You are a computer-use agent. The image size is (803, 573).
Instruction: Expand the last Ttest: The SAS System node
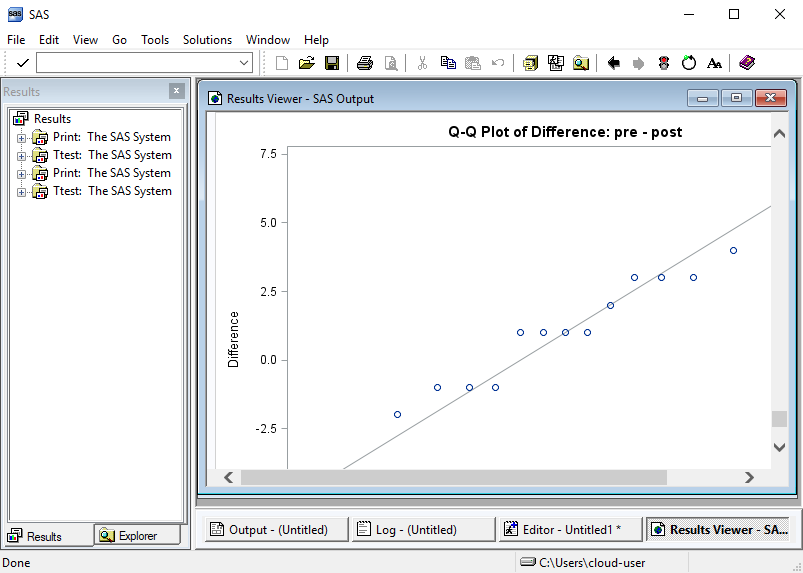(x=21, y=191)
